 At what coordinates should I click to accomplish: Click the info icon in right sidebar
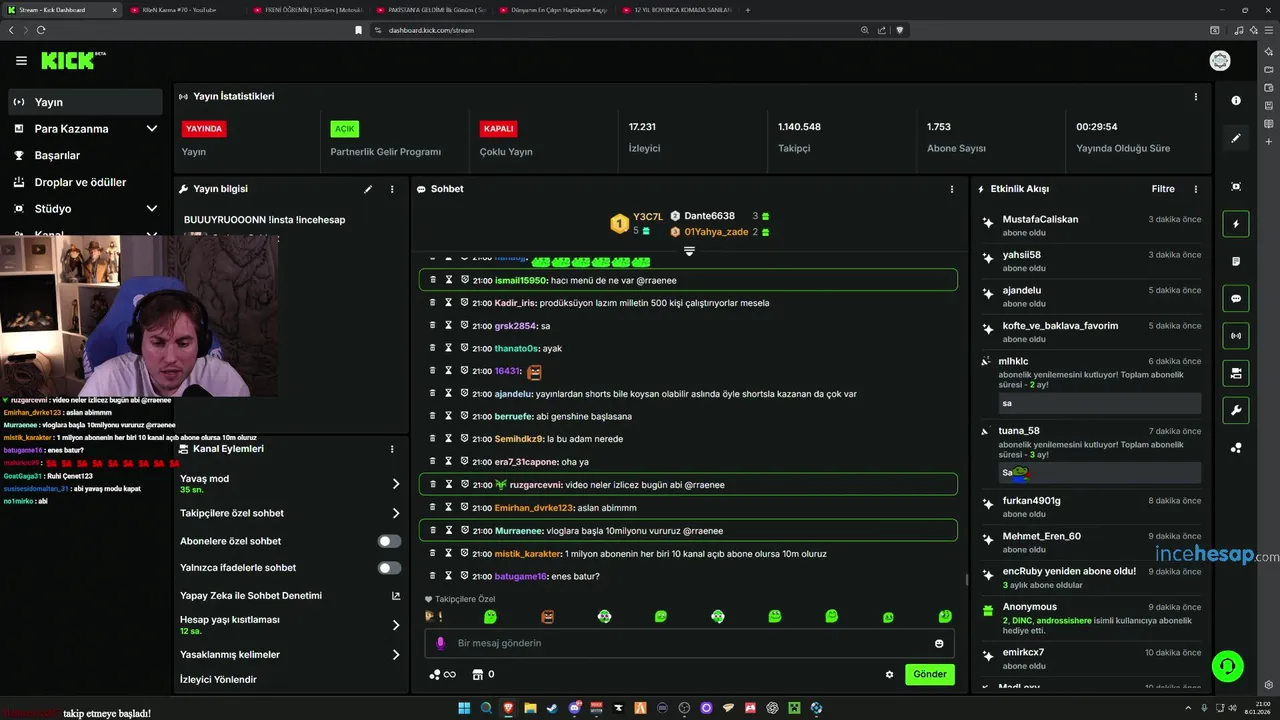click(x=1236, y=101)
